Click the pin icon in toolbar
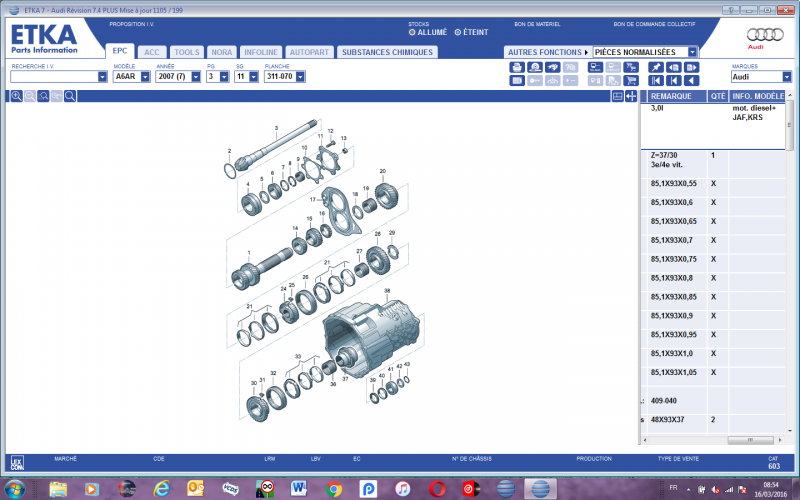This screenshot has width=800, height=500. [x=655, y=67]
